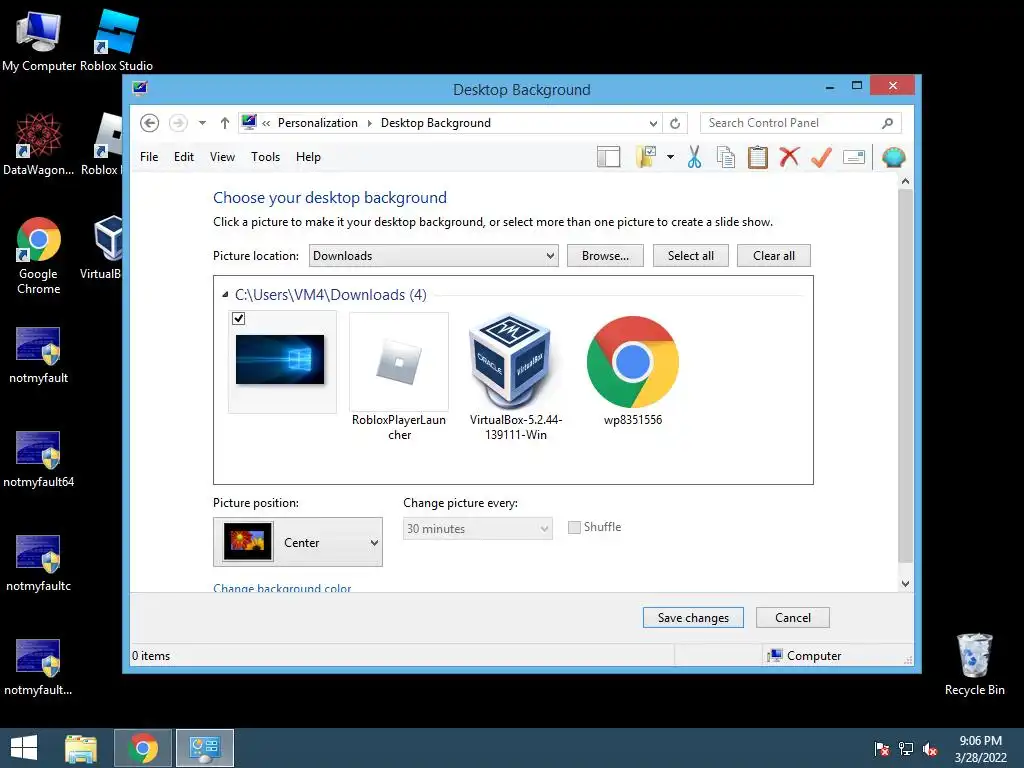Screen dimensions: 1024x768
Task: Switch to Chrome in the taskbar
Action: [143, 748]
